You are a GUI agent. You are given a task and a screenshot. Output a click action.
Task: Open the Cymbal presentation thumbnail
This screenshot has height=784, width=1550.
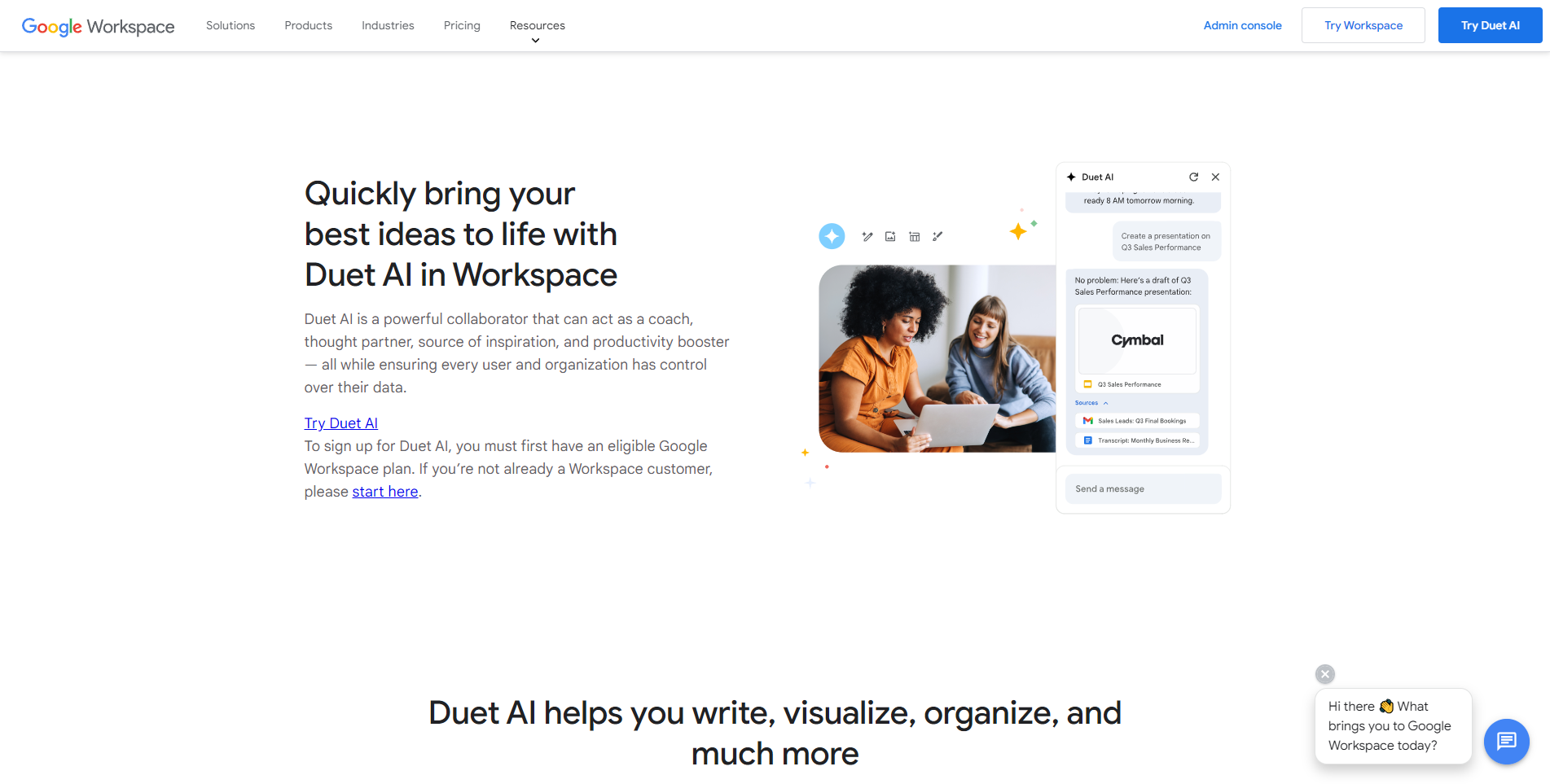point(1137,340)
